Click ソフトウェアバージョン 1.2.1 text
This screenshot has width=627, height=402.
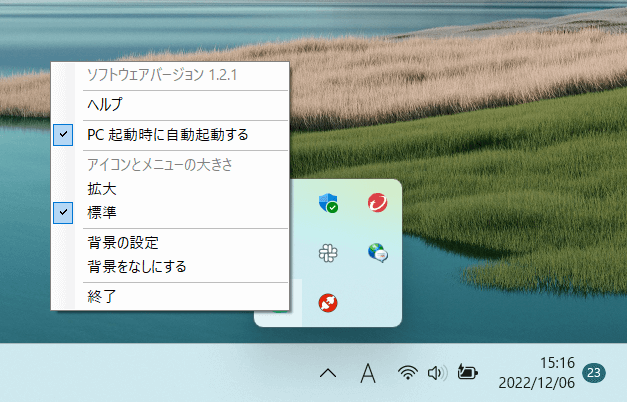click(162, 75)
